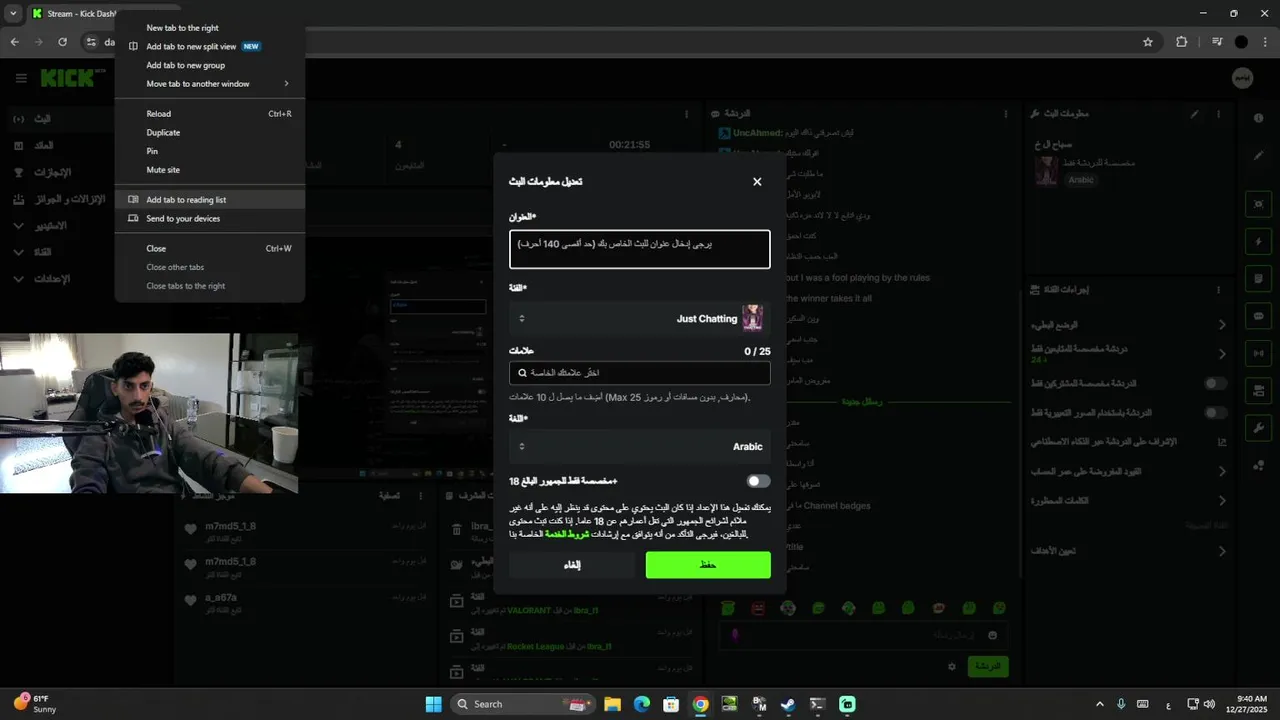Viewport: 1280px width, 720px height.
Task: Expand 'Move tab to another window' submenu
Action: [210, 84]
